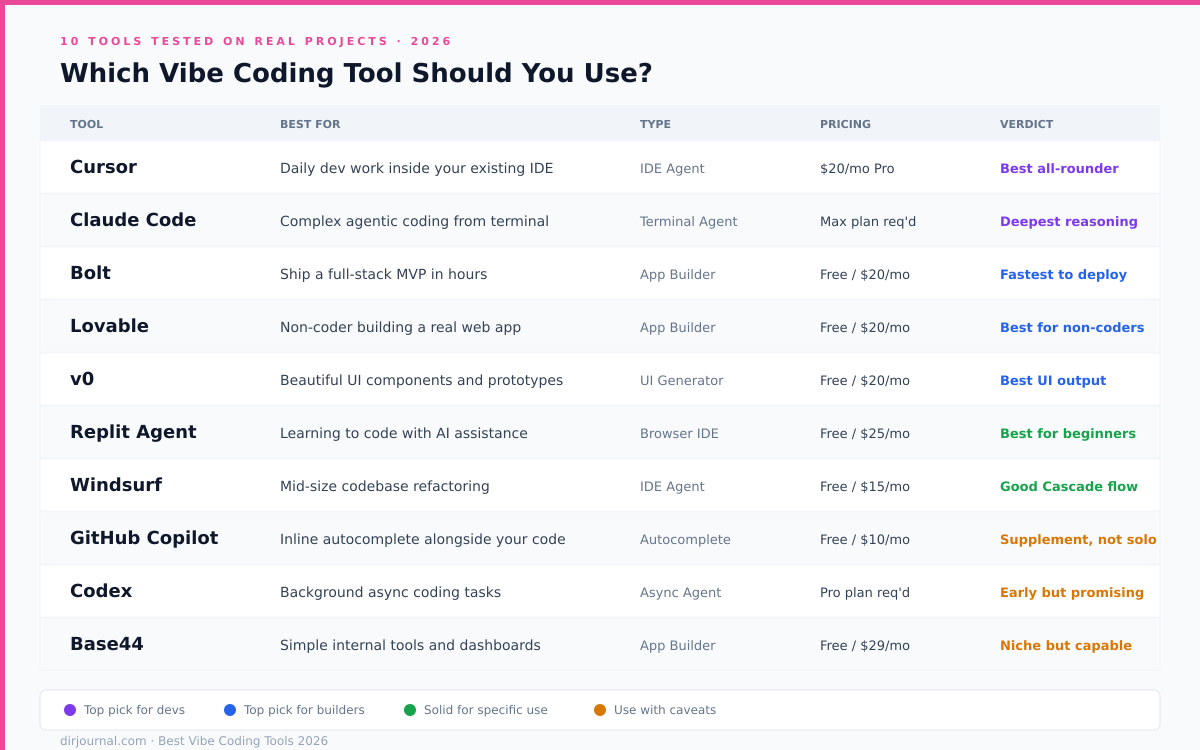Click 'Supplement, not solo' verdict
This screenshot has height=750, width=1200.
click(x=1078, y=539)
